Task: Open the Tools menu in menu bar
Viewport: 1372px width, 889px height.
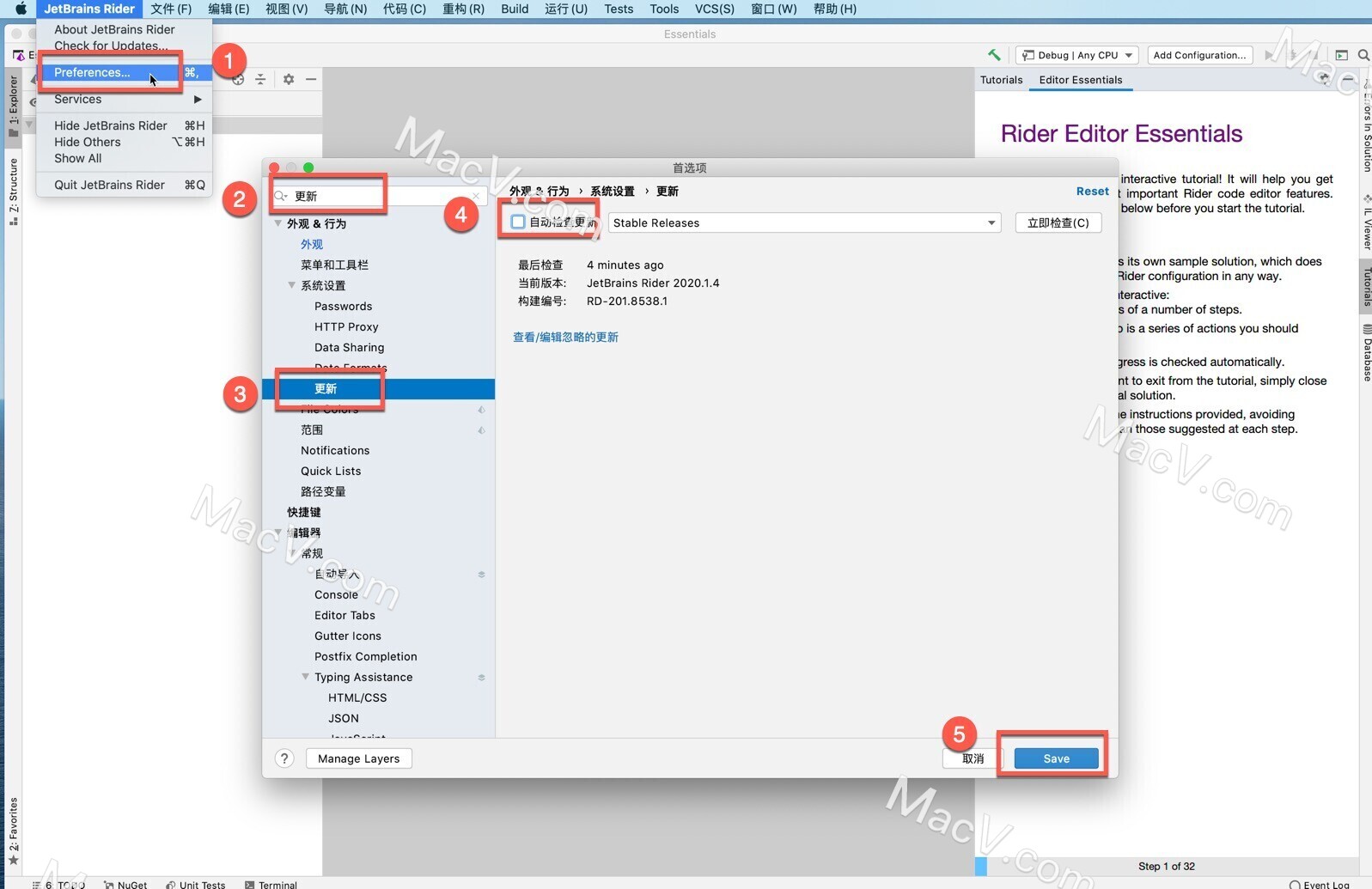Action: pos(664,9)
